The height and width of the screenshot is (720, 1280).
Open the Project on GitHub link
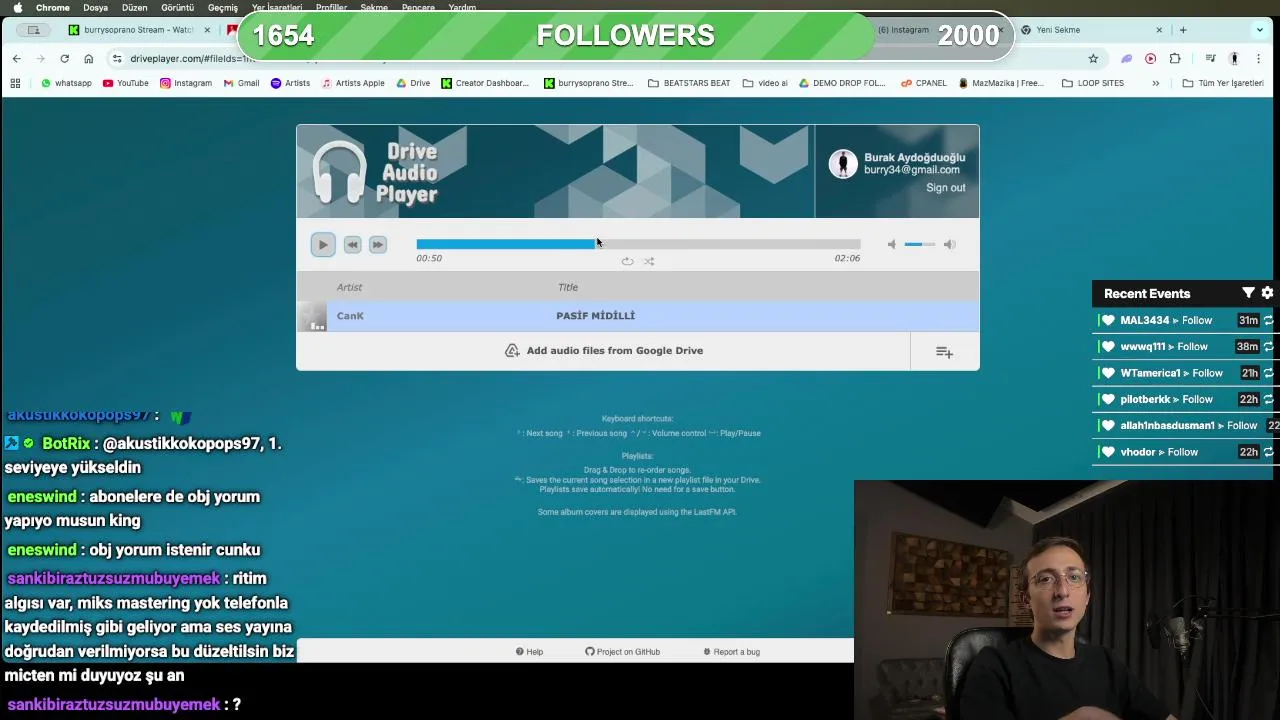pyautogui.click(x=622, y=652)
